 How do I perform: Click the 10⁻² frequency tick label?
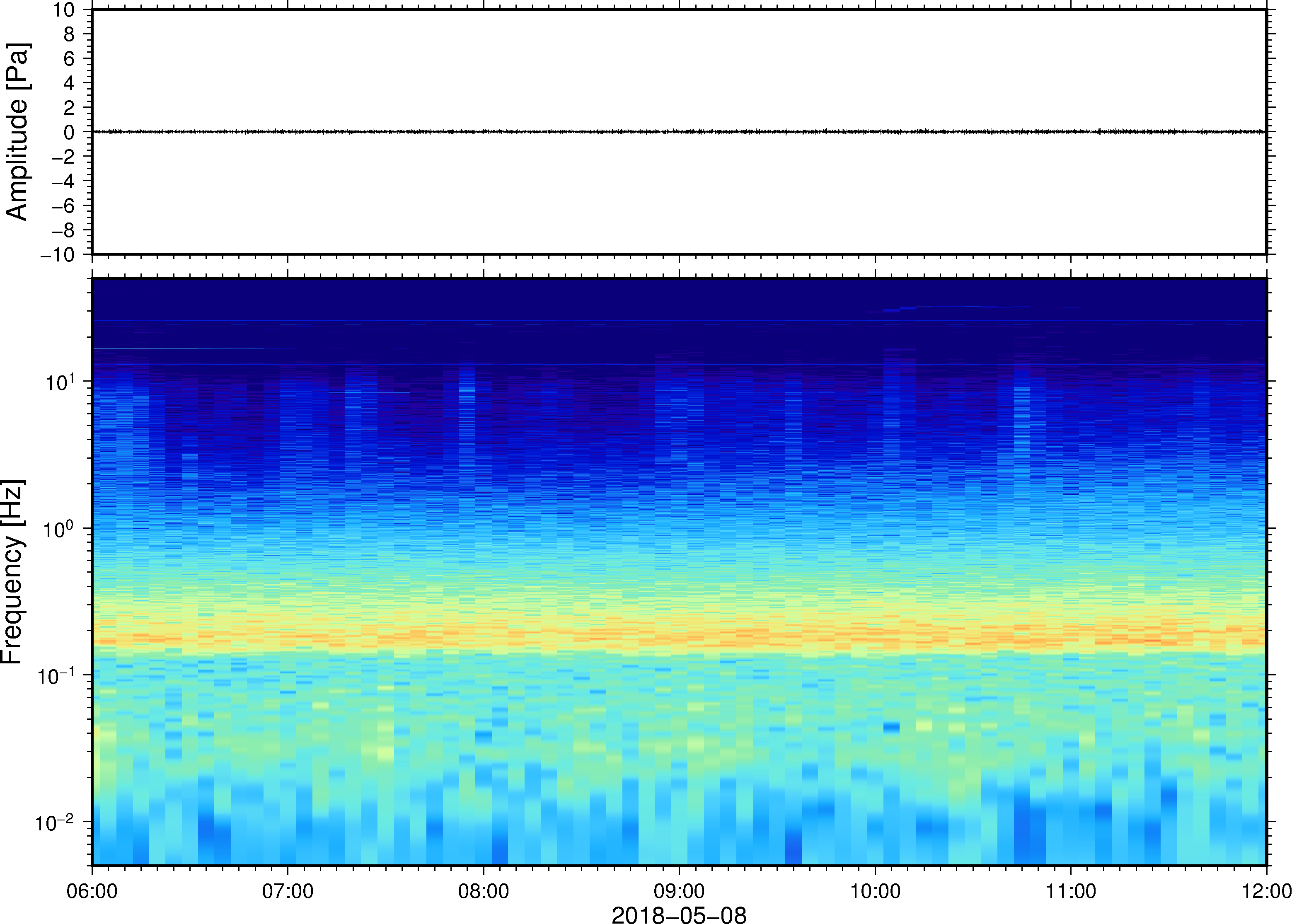pos(55,822)
